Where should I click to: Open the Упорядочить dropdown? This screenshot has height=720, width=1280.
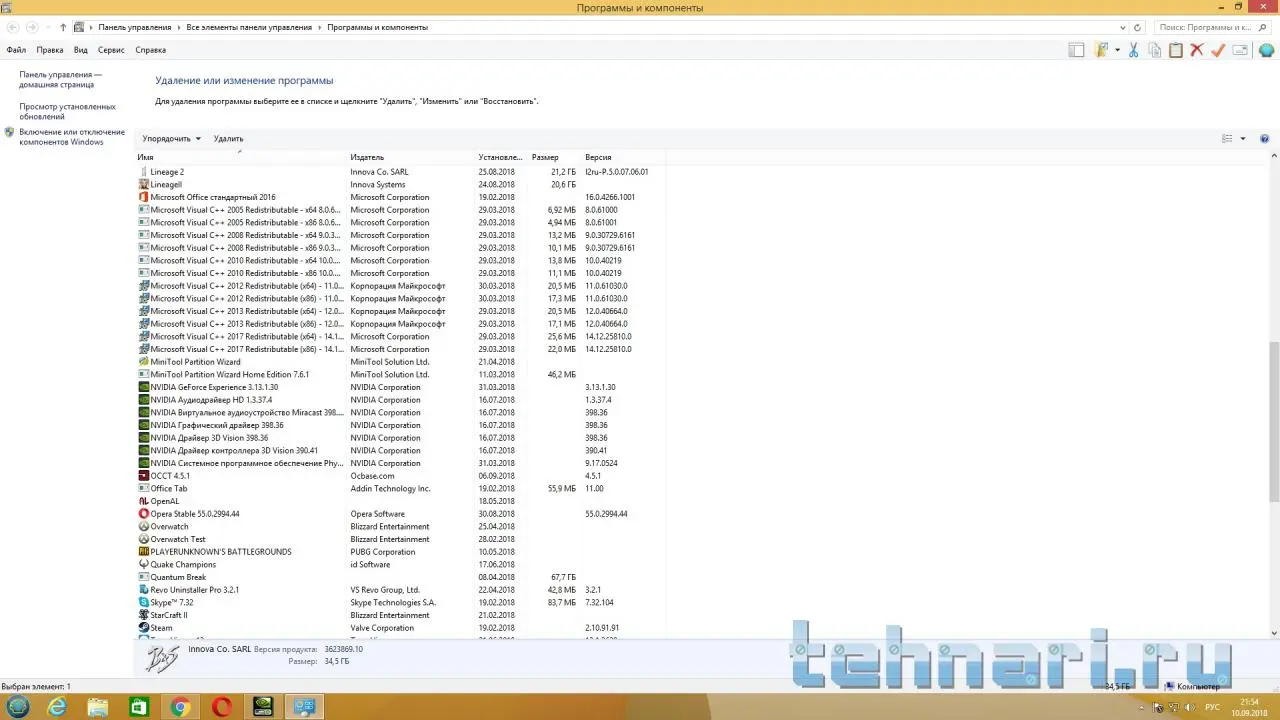[x=171, y=139]
